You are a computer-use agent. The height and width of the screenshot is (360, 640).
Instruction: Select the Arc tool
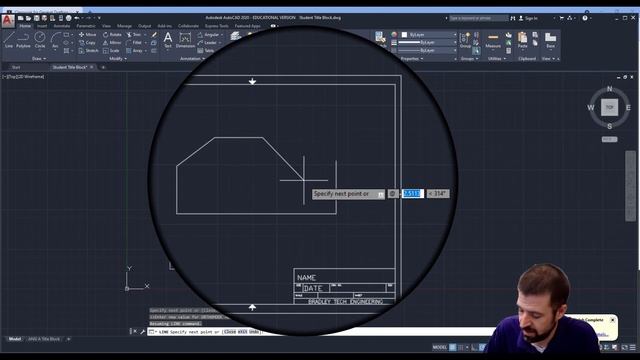coord(55,40)
